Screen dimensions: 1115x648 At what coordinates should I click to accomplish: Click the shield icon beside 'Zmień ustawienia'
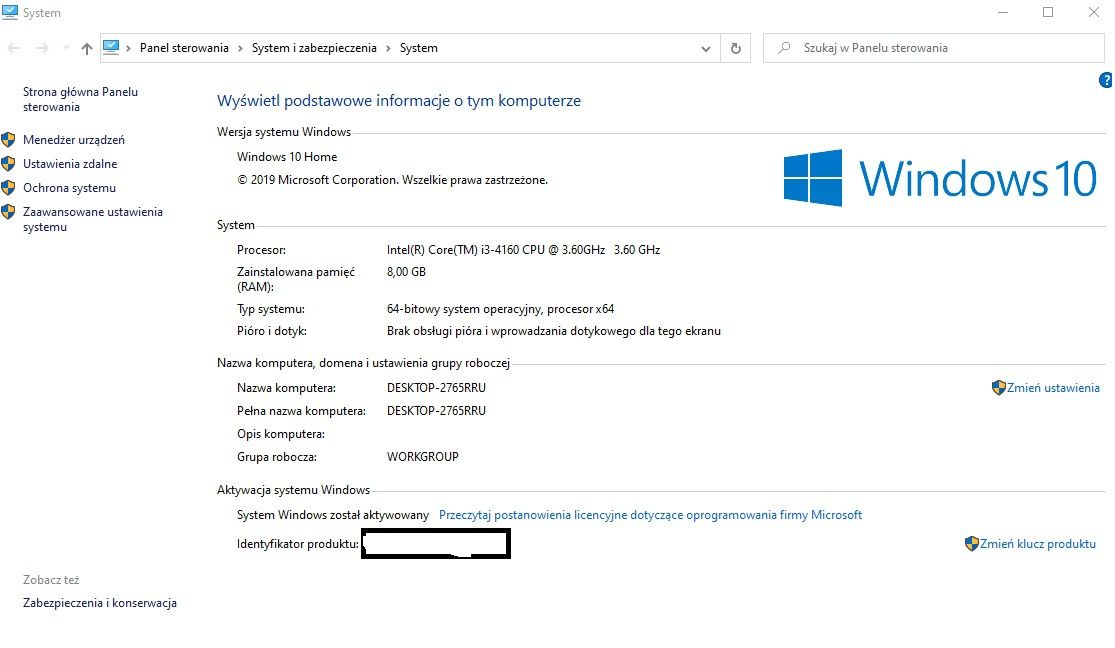[998, 388]
